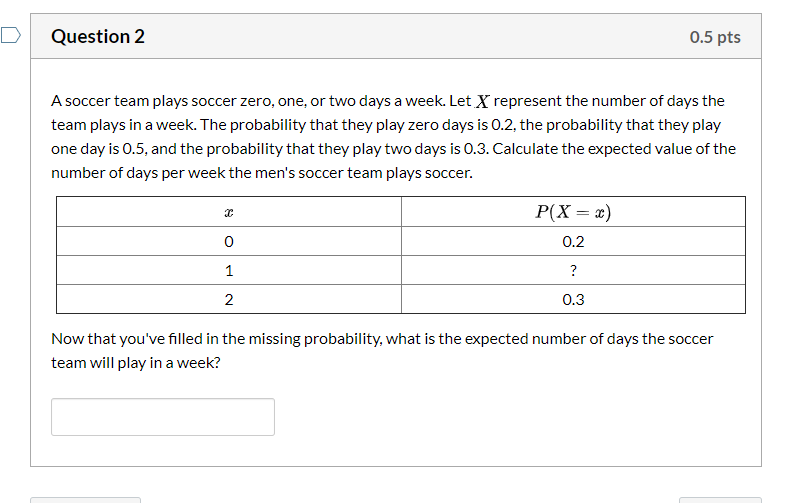Click the question mark probability cell

(x=573, y=270)
